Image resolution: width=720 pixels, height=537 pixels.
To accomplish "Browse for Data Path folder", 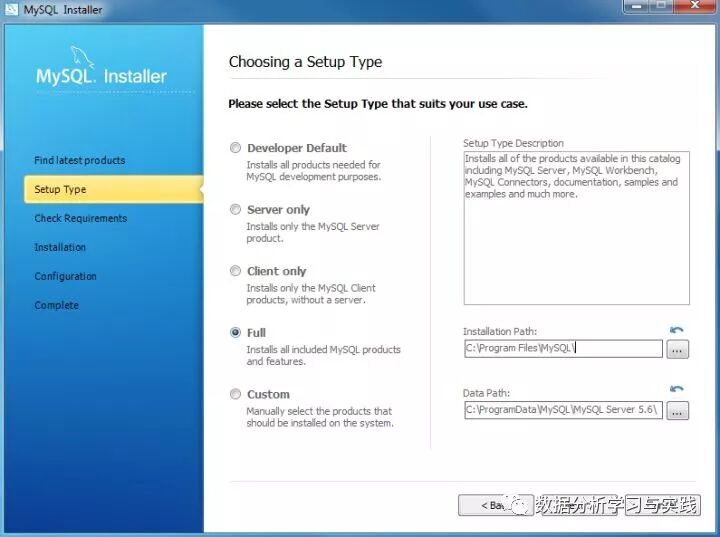I will tap(677, 411).
